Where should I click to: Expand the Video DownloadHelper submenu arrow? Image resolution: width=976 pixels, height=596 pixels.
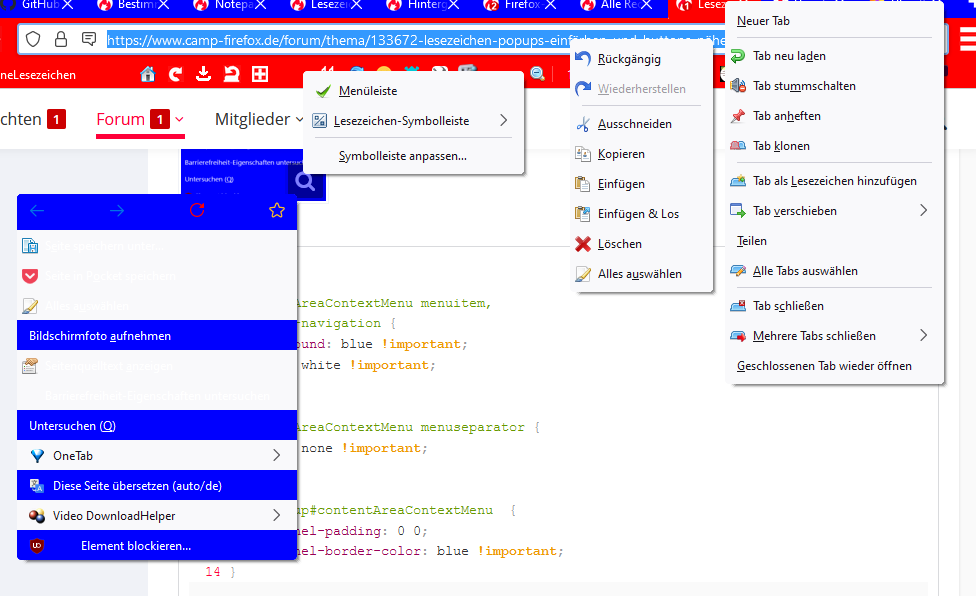point(276,516)
